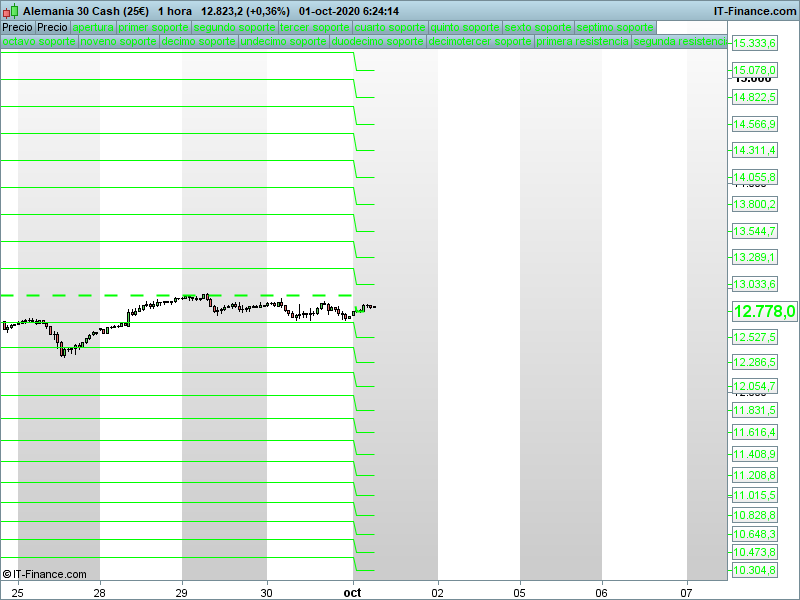800x600 pixels.
Task: Click the 30 date marker on time axis
Action: tap(266, 593)
